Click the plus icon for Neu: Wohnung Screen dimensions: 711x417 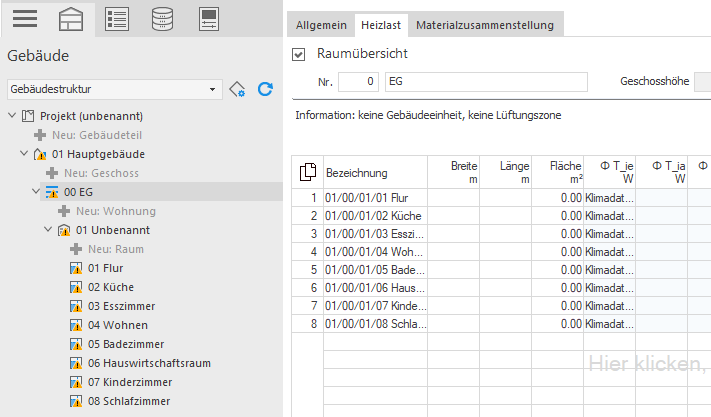(x=64, y=211)
